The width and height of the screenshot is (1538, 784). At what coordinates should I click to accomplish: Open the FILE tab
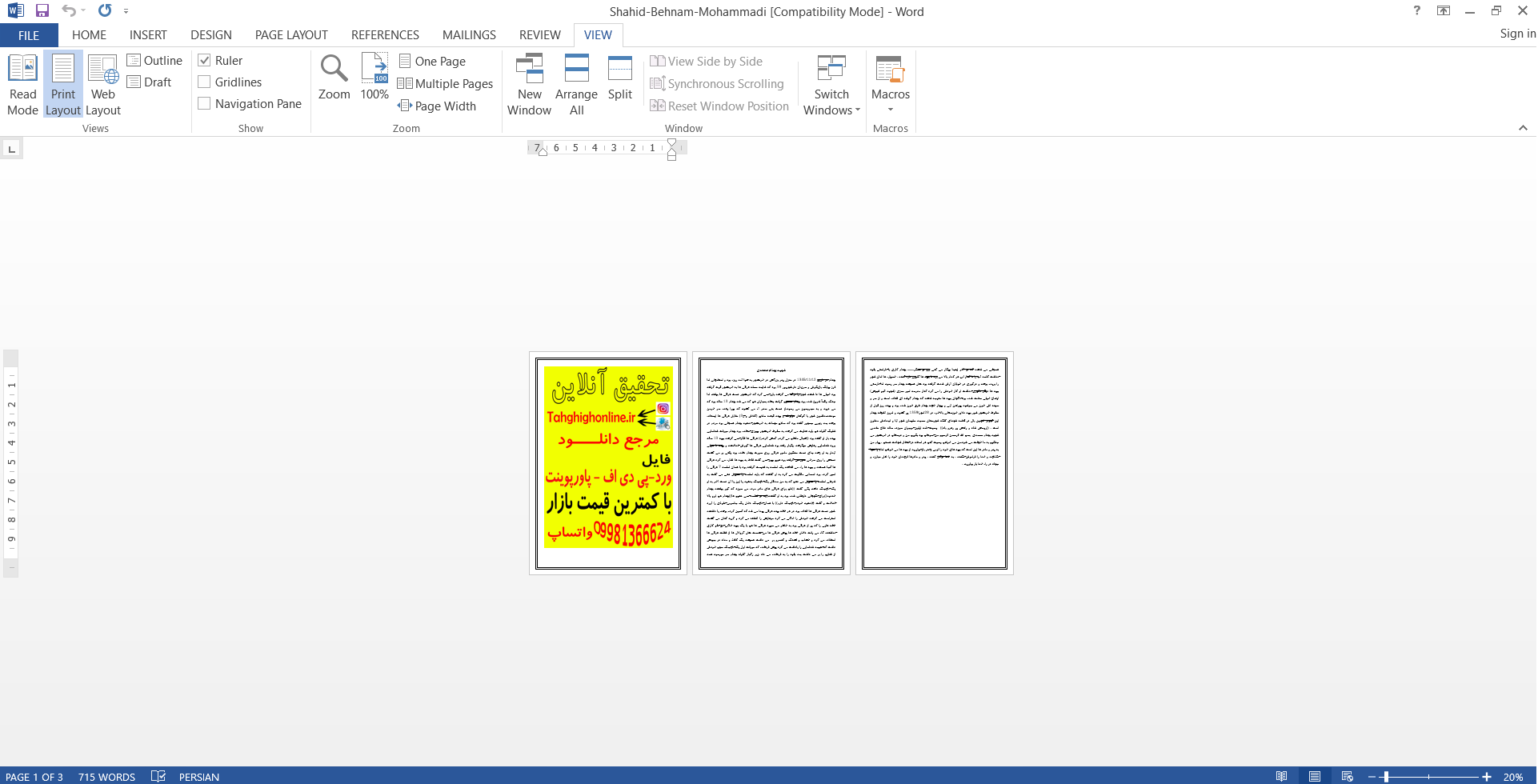click(29, 35)
